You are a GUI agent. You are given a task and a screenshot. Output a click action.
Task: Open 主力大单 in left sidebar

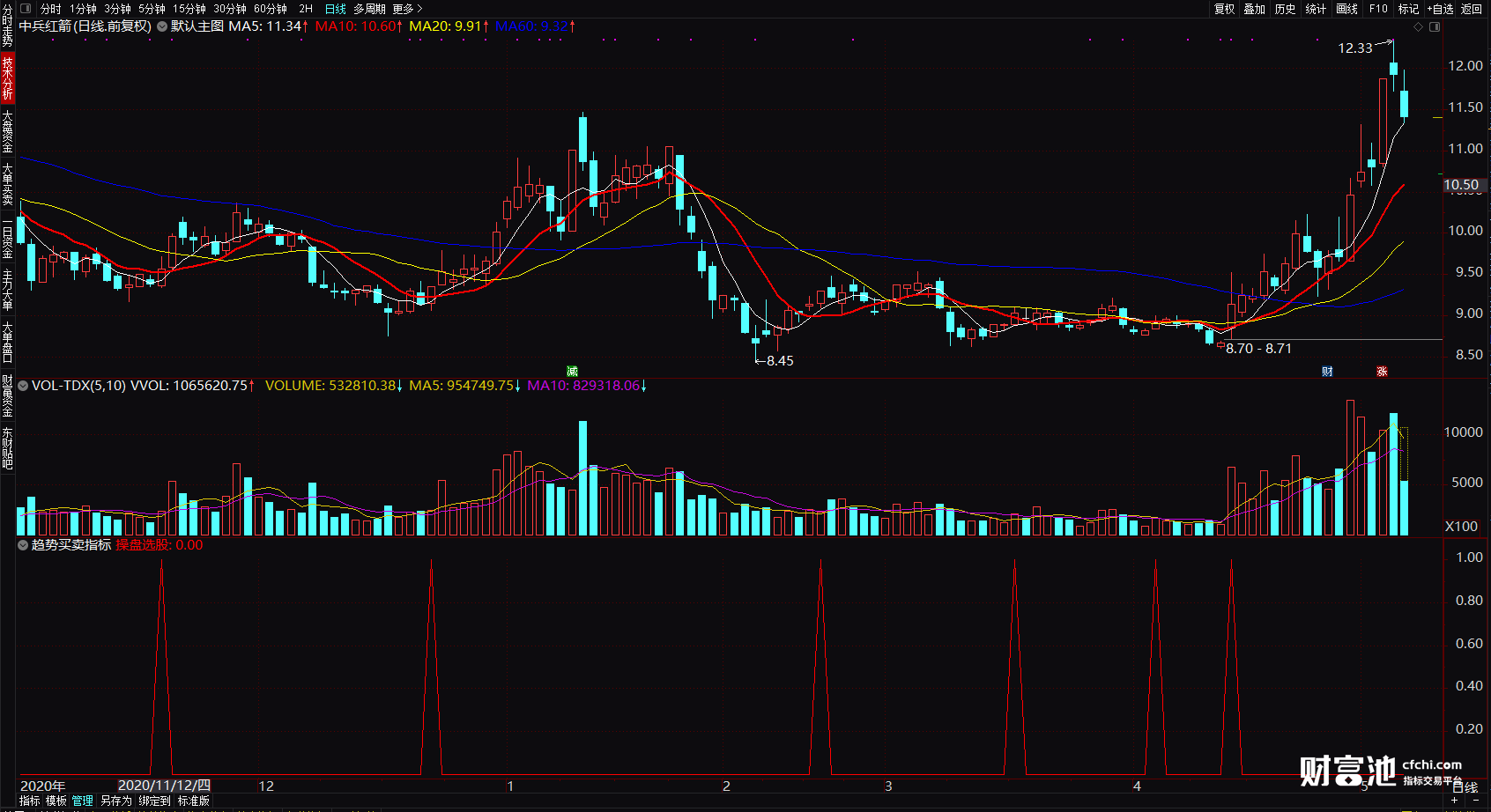(7, 290)
